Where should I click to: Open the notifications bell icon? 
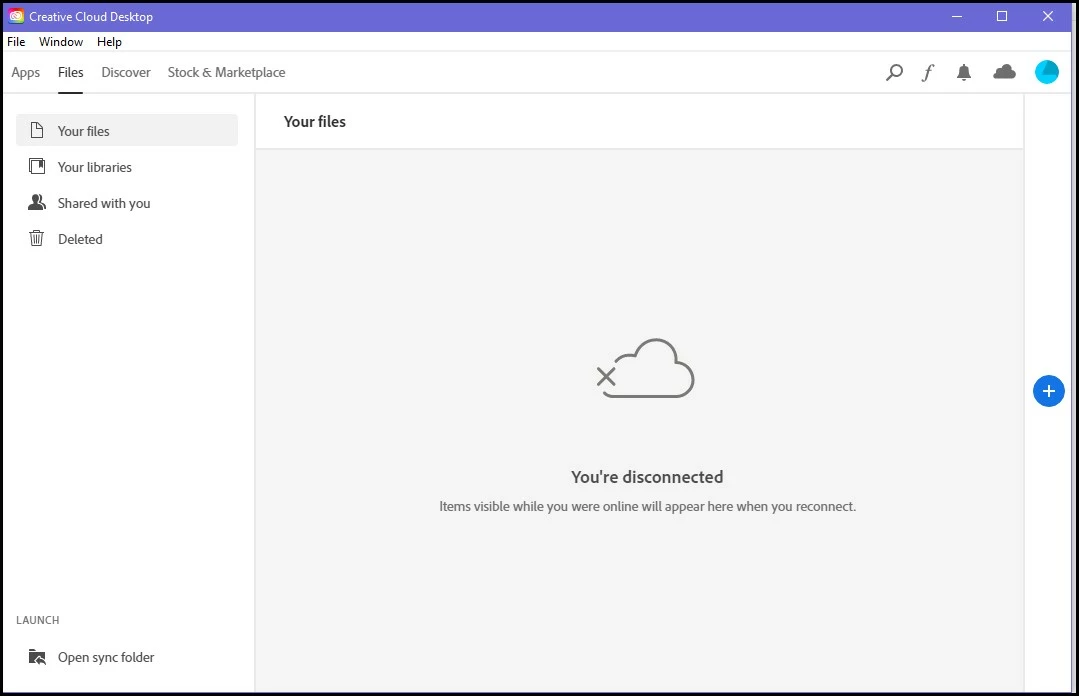[x=964, y=72]
